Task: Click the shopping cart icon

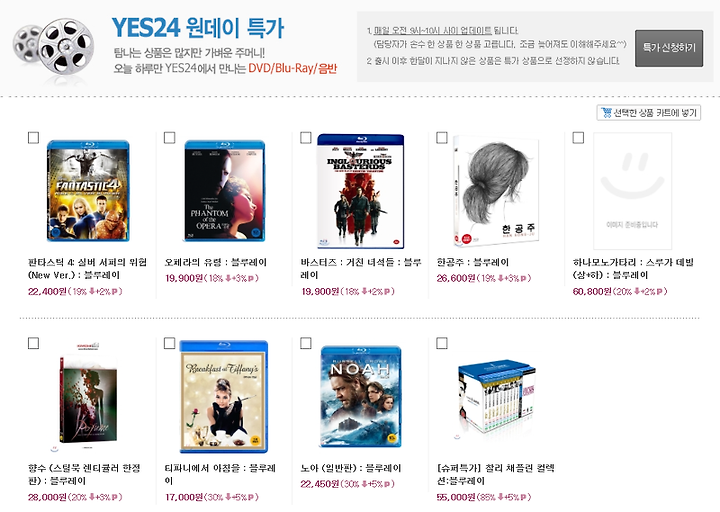Action: [x=606, y=113]
